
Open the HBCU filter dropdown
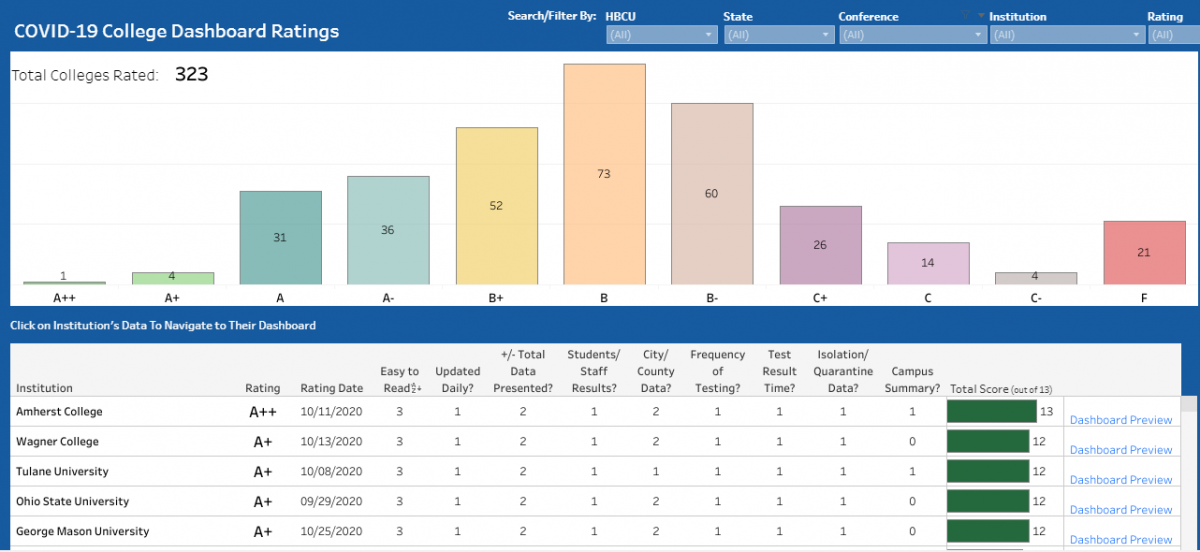click(662, 34)
